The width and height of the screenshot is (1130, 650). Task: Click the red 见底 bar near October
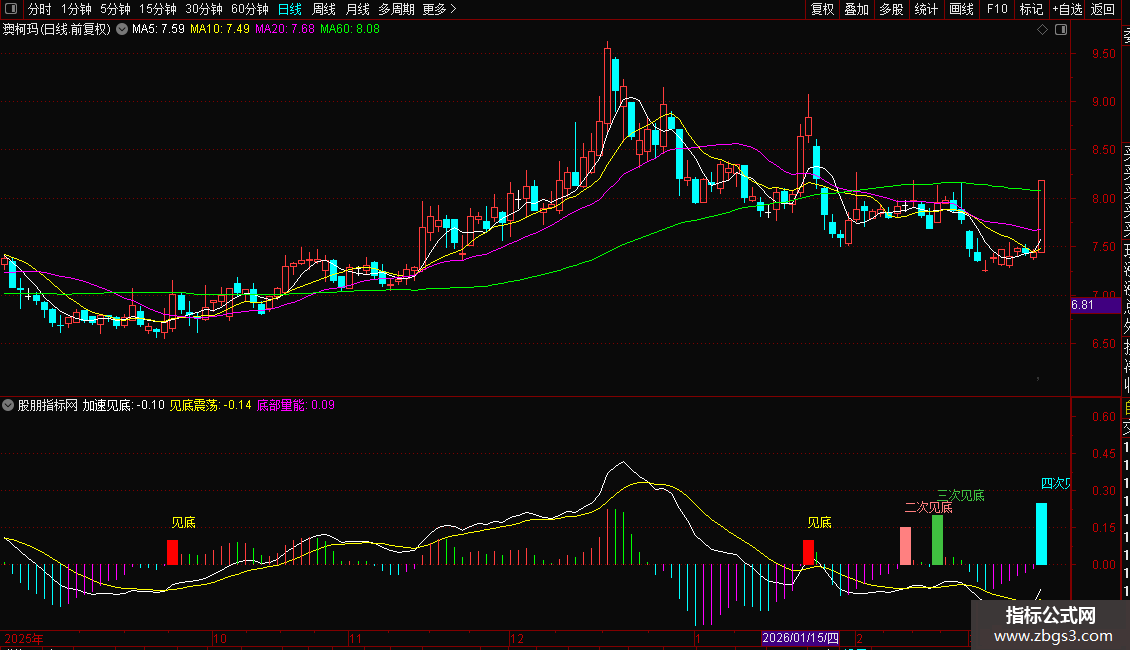[x=172, y=552]
